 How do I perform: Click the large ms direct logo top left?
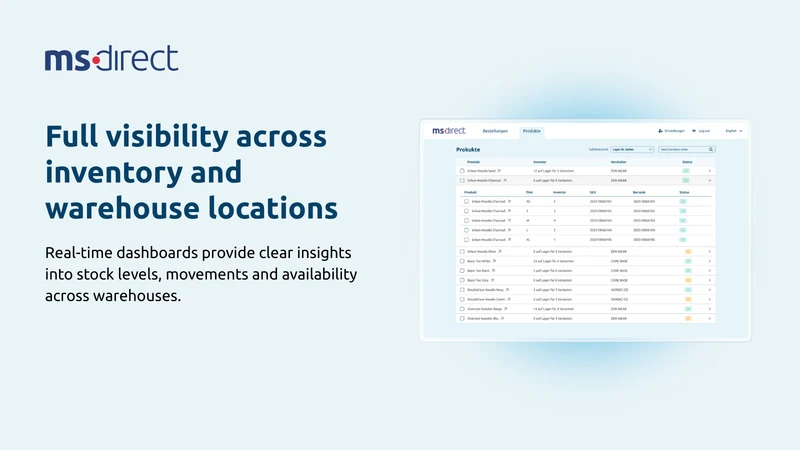click(x=111, y=58)
